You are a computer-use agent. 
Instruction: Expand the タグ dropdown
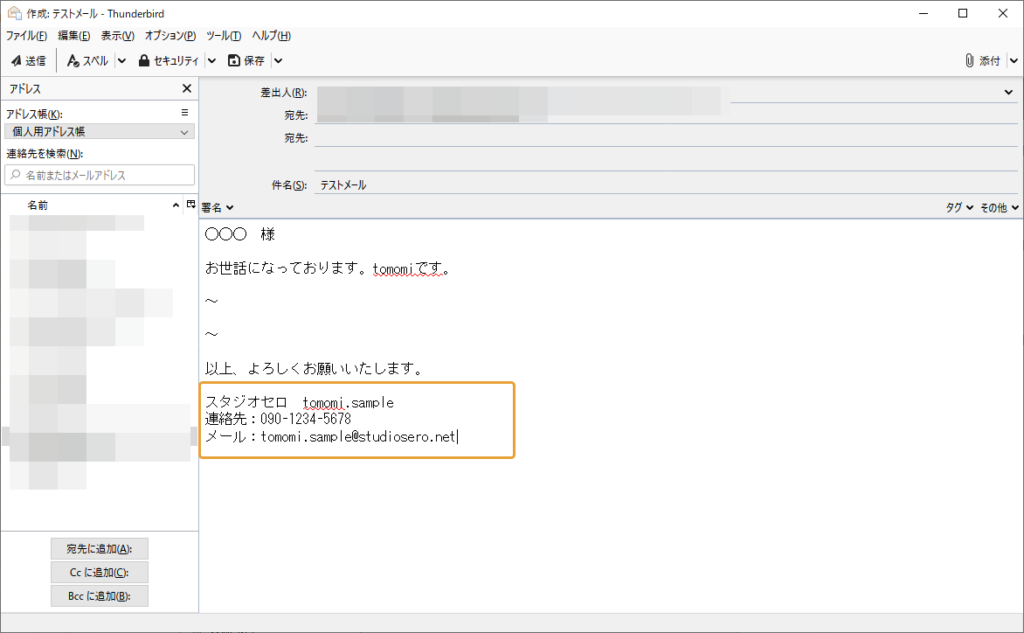[x=962, y=207]
